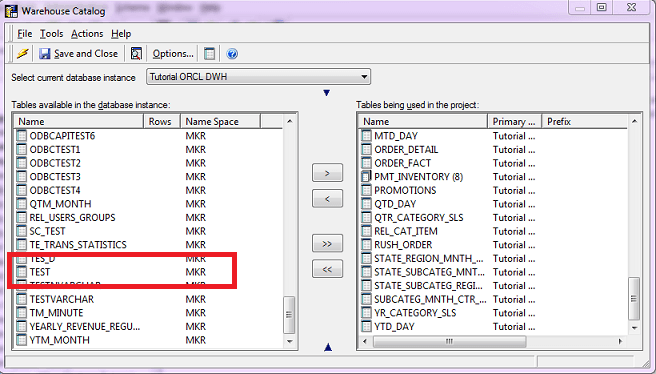The height and width of the screenshot is (374, 656).
Task: Click up arrow of available tables scrollbar
Action: [290, 121]
